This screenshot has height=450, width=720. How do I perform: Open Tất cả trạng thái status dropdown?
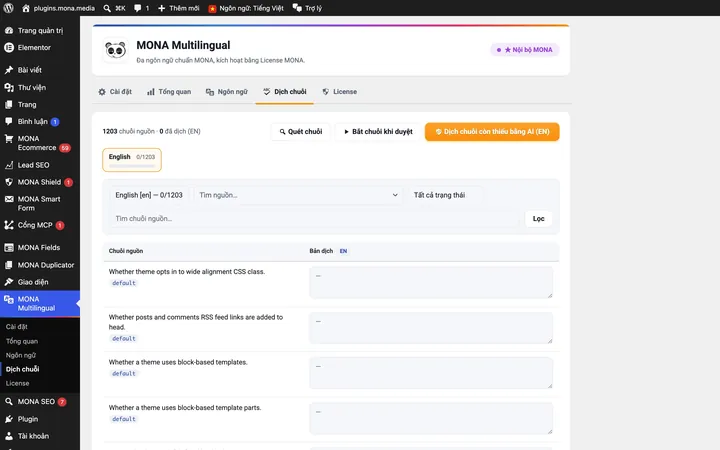pyautogui.click(x=444, y=195)
